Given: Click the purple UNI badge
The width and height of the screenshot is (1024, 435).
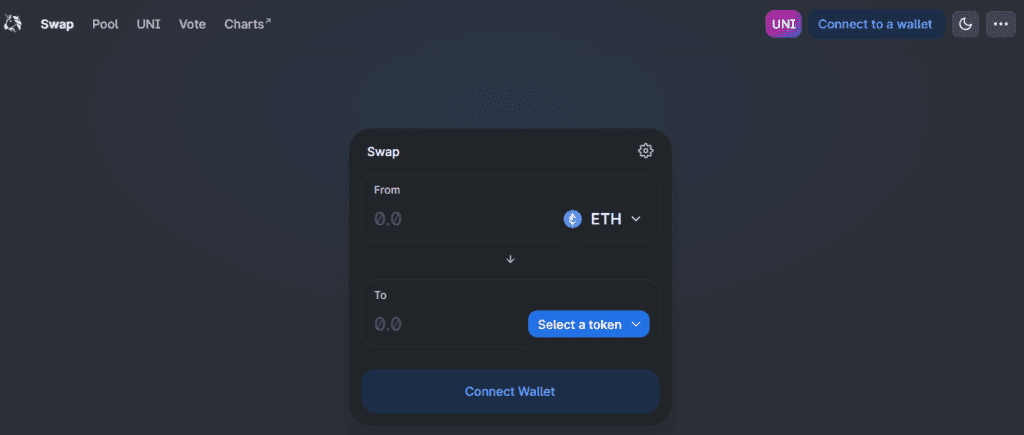Looking at the screenshot, I should coord(783,24).
